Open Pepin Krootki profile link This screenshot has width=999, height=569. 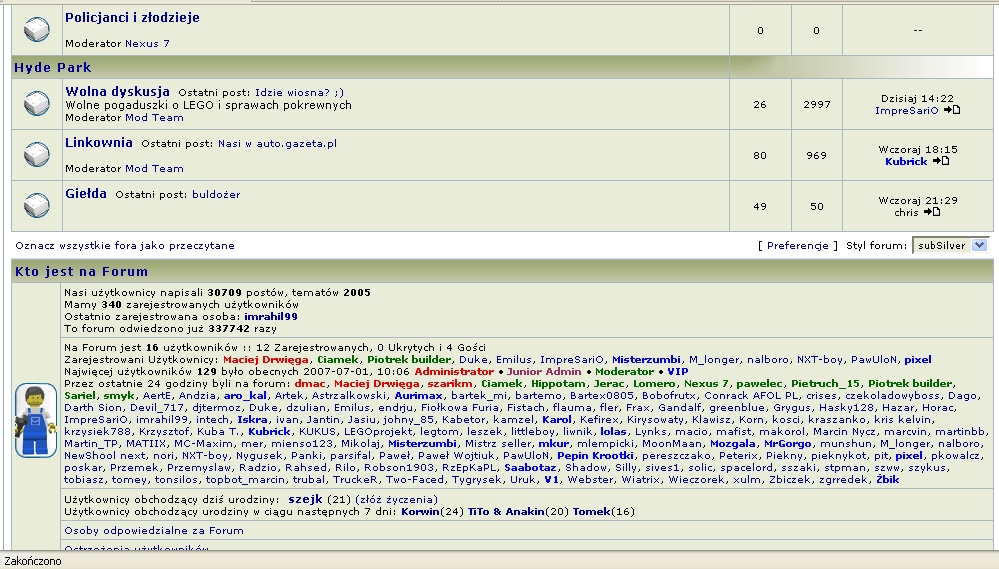(x=595, y=456)
